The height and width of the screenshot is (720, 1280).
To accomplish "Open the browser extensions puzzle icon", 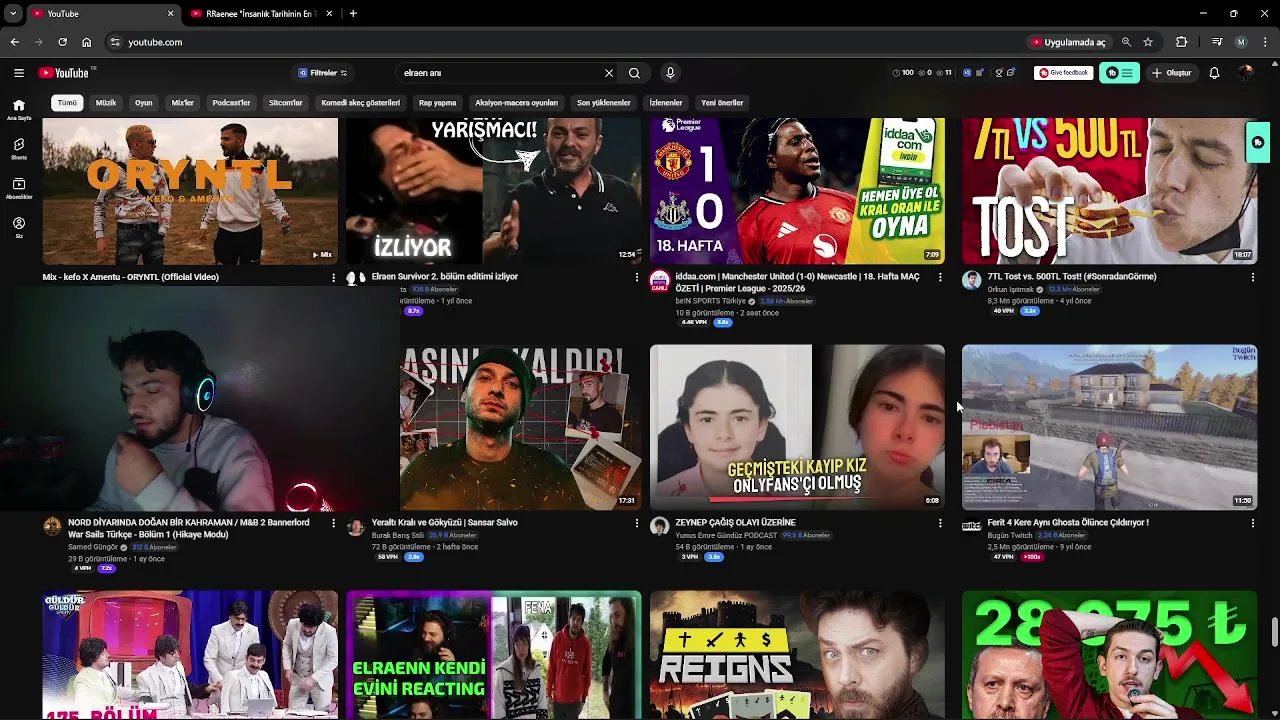I will pyautogui.click(x=1181, y=42).
